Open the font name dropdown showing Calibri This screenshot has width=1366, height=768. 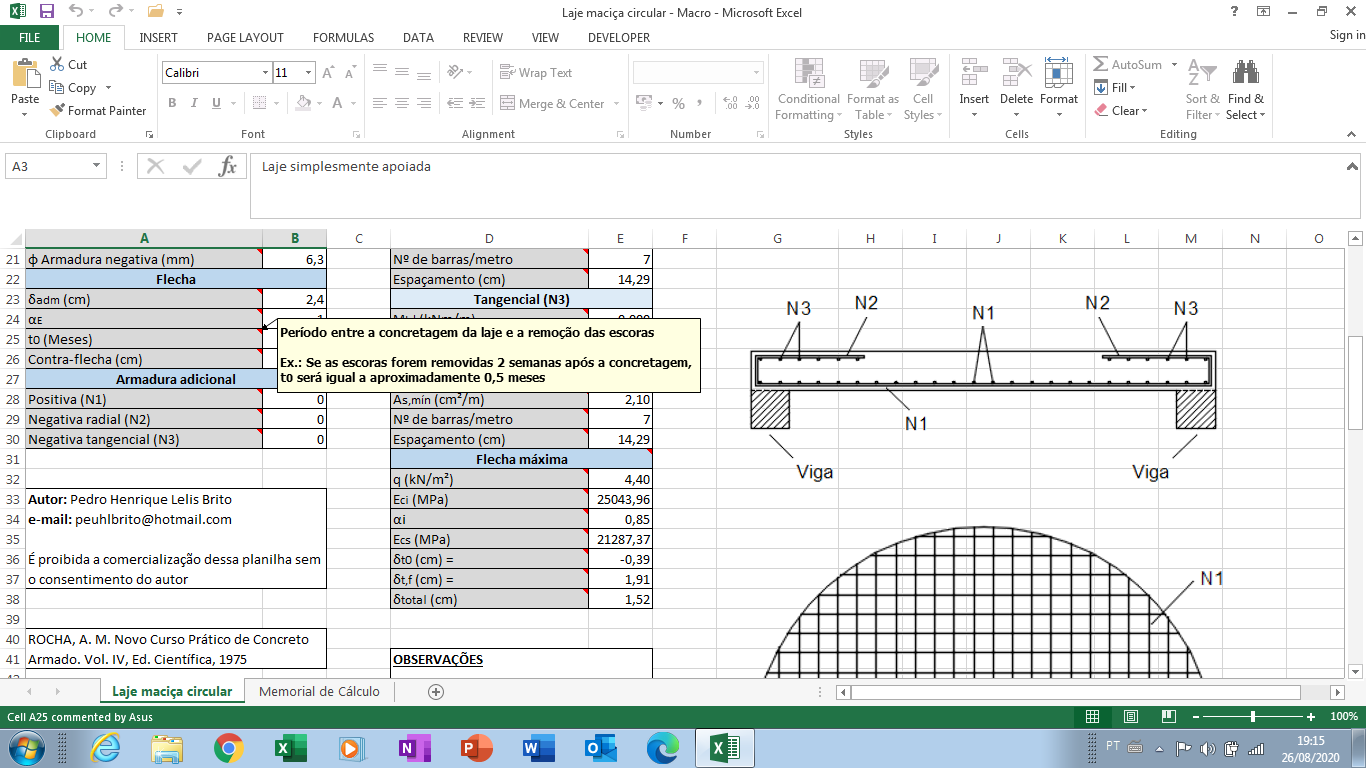(265, 73)
